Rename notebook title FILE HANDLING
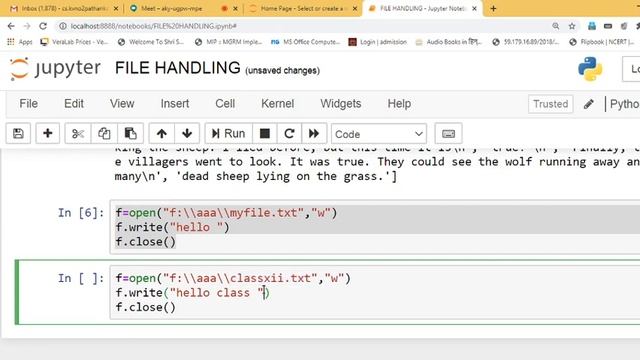Viewport: 640px width, 360px height. [178, 68]
